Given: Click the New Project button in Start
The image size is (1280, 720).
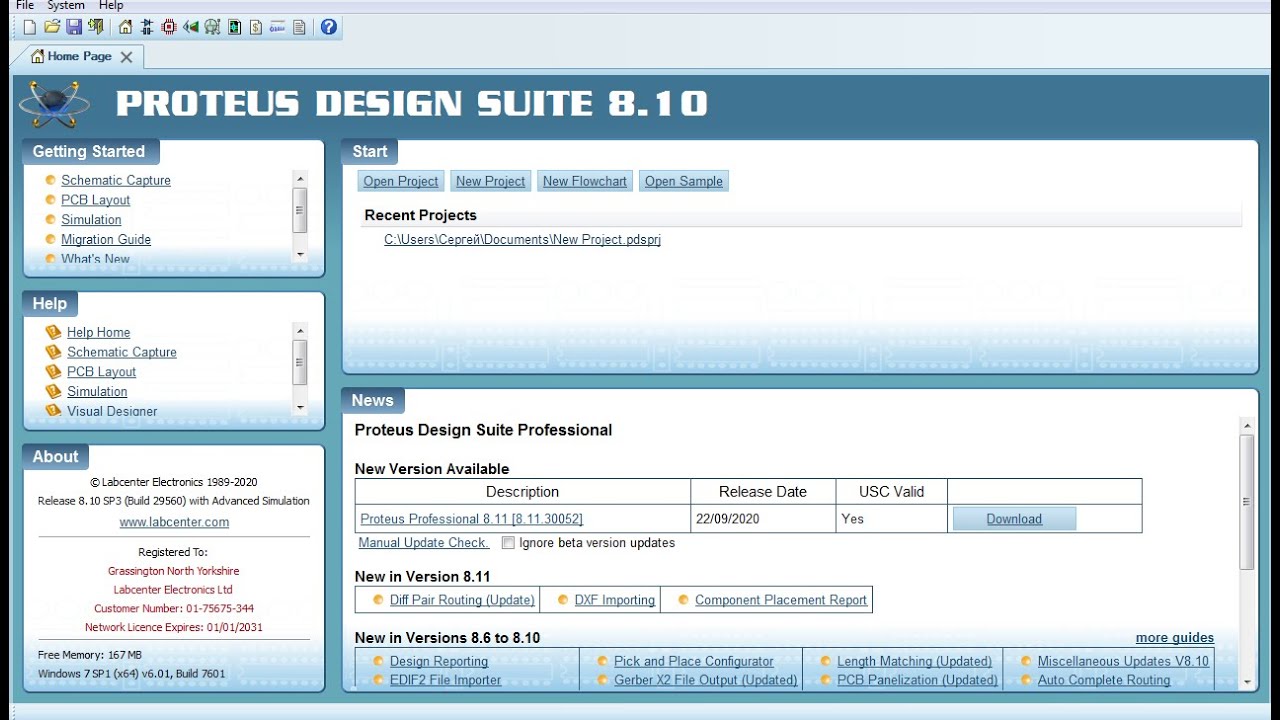Looking at the screenshot, I should [490, 181].
